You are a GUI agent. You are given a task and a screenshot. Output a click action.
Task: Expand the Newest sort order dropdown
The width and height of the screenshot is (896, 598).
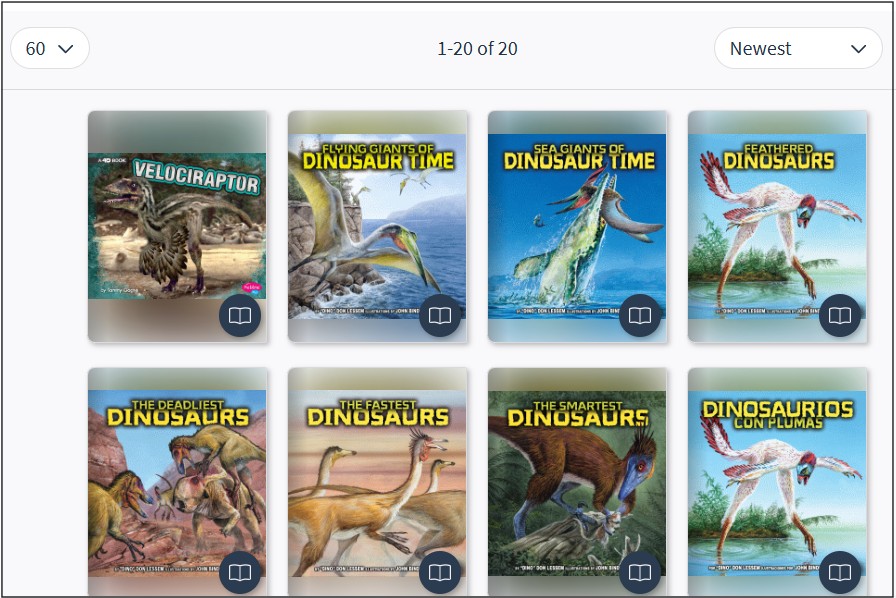tap(798, 49)
